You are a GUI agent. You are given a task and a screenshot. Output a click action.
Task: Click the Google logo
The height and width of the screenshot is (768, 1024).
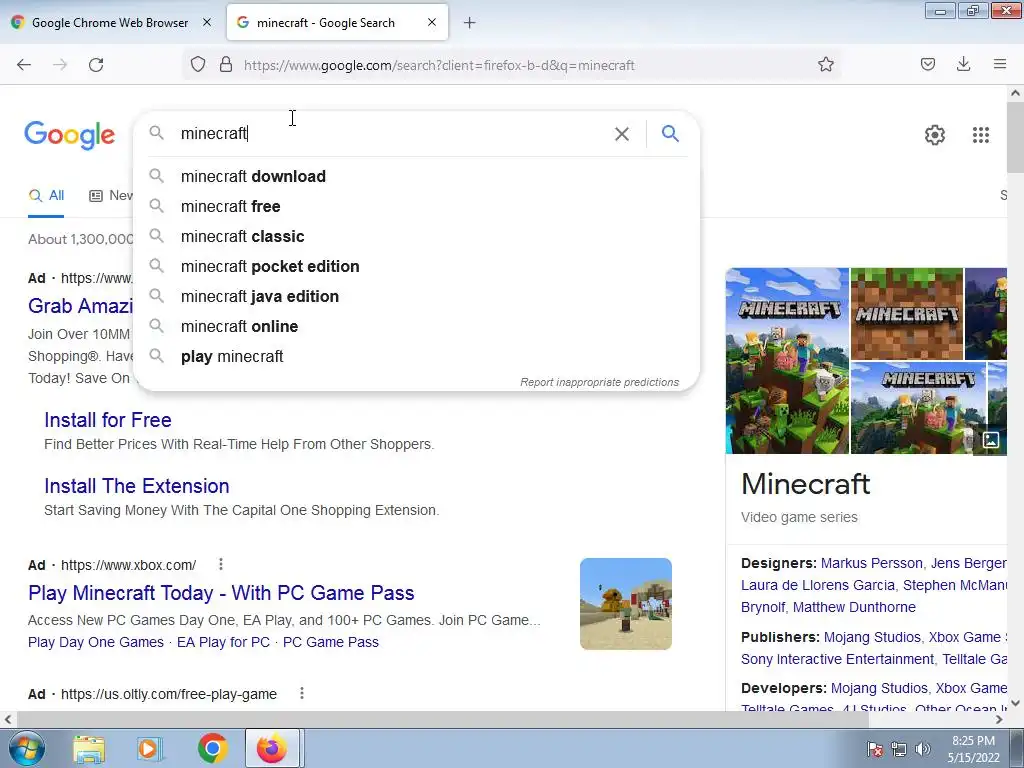69,135
